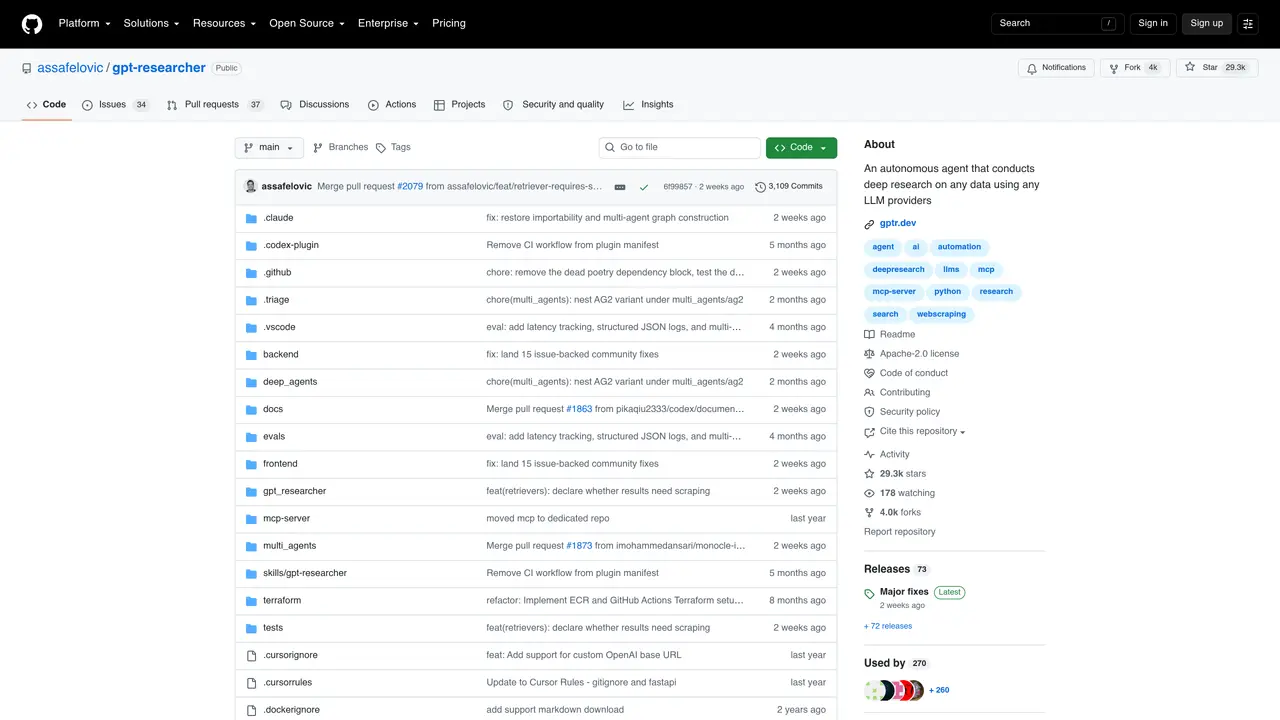
Task: Click the commit status checkmark icon
Action: pos(644,187)
